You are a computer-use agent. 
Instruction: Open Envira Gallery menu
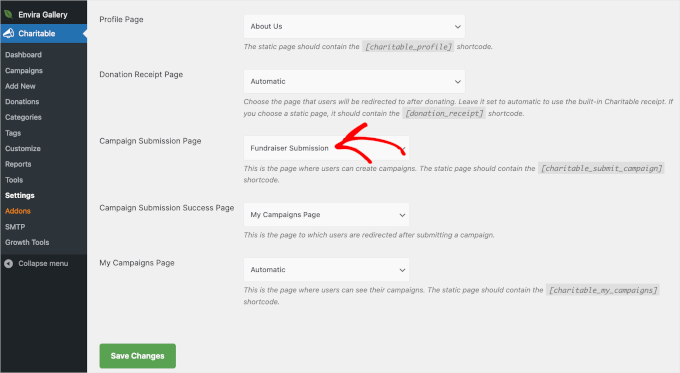coord(43,14)
